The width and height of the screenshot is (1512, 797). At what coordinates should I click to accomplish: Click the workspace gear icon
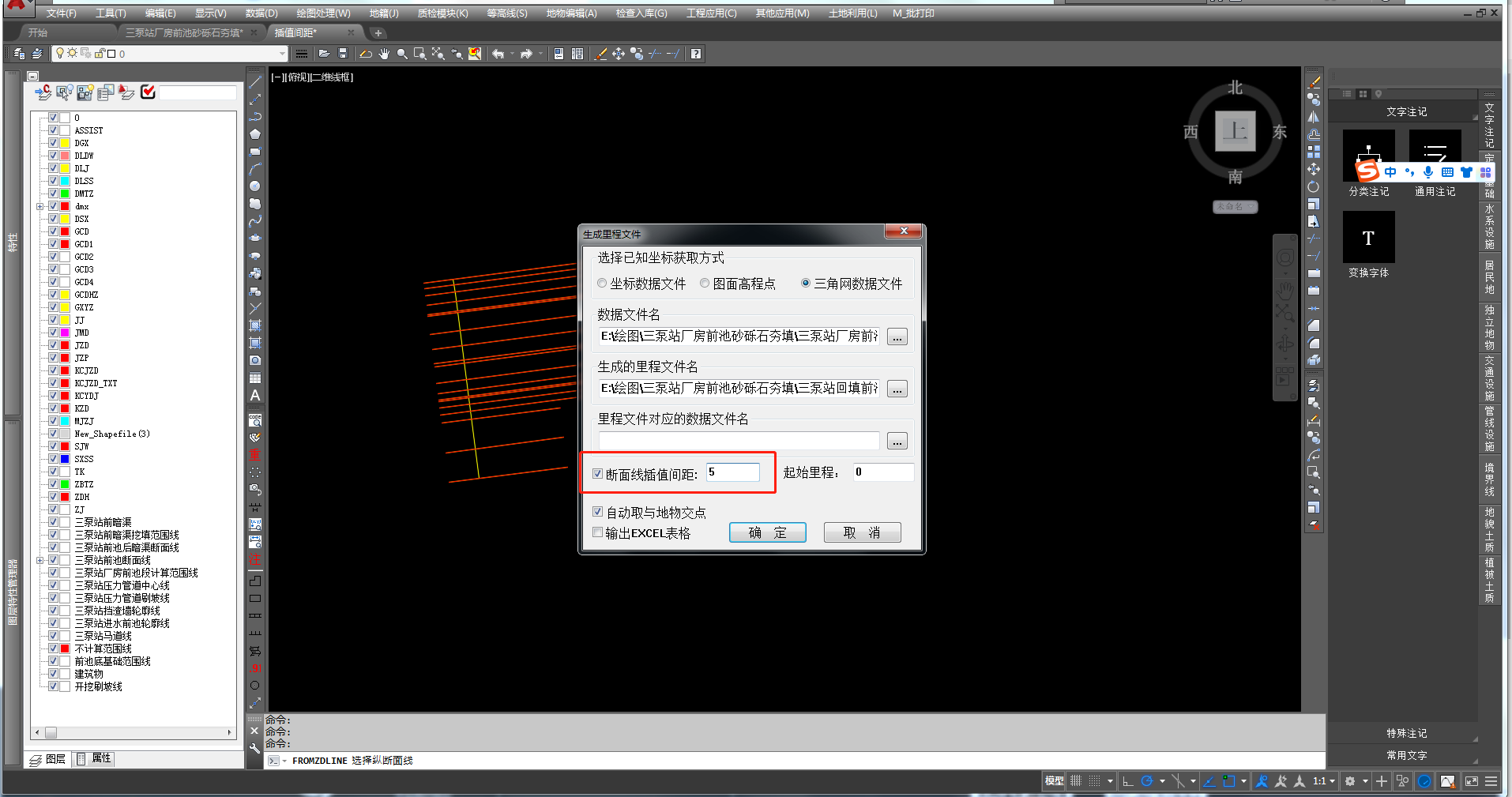coord(1350,781)
